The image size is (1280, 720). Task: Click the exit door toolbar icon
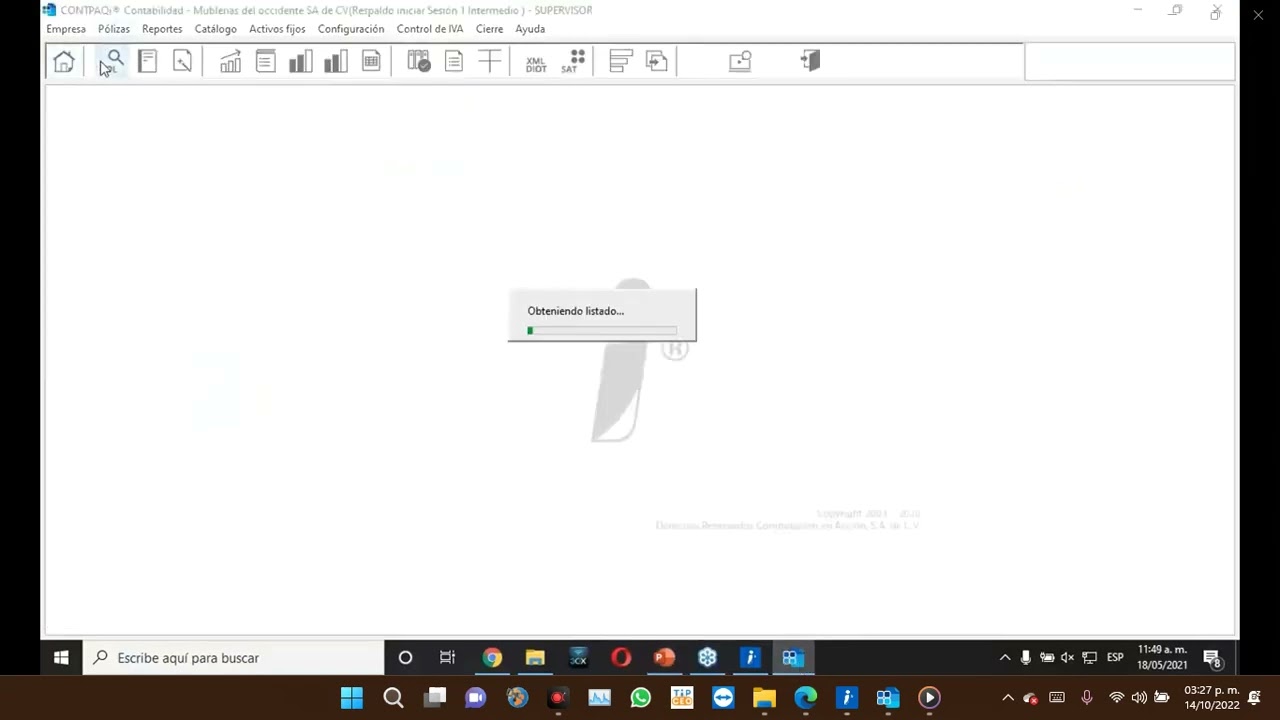[810, 62]
